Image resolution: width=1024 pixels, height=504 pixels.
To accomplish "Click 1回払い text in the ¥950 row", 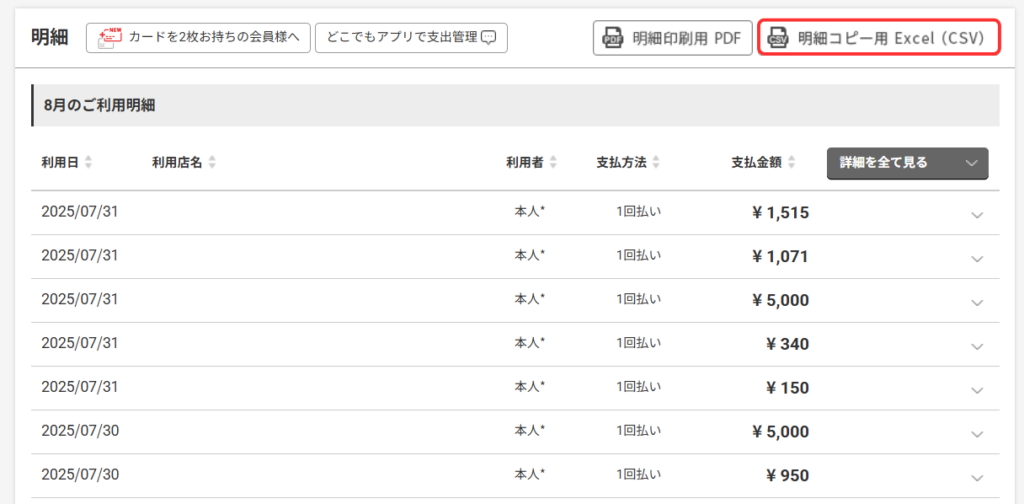I will click(637, 475).
